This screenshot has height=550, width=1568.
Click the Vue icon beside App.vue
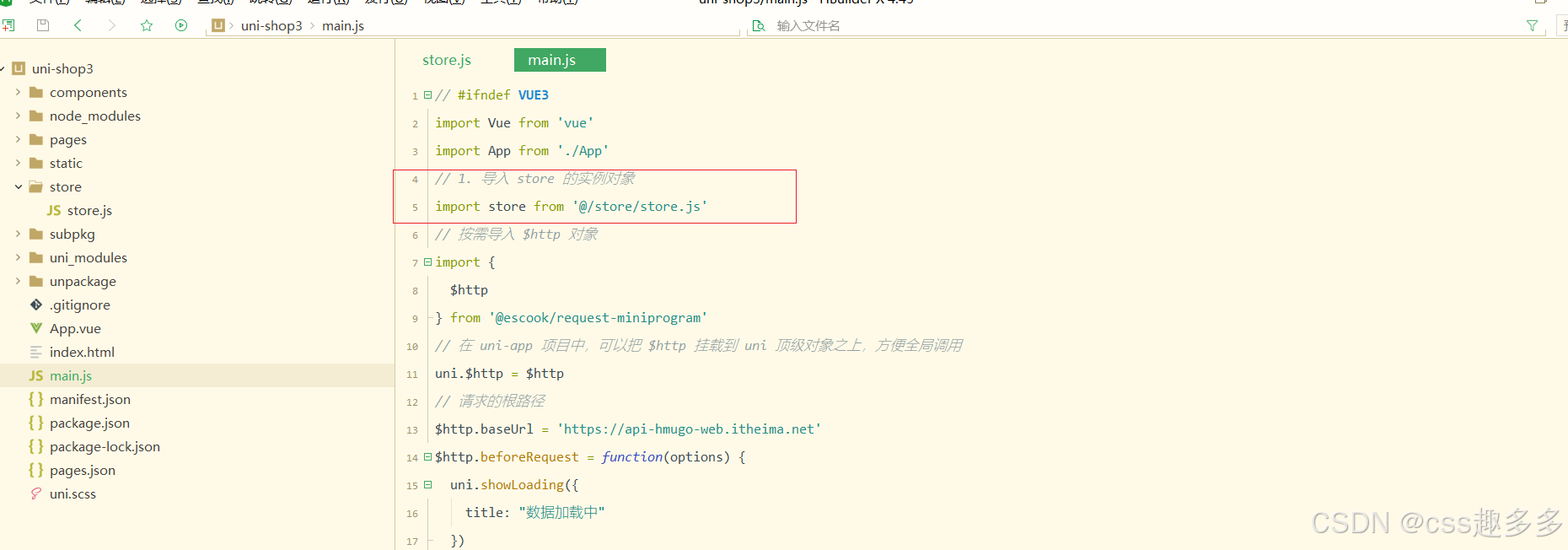coord(36,328)
